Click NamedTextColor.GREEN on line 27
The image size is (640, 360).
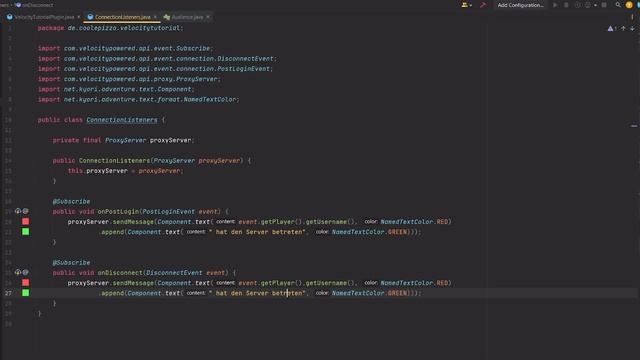[369, 293]
